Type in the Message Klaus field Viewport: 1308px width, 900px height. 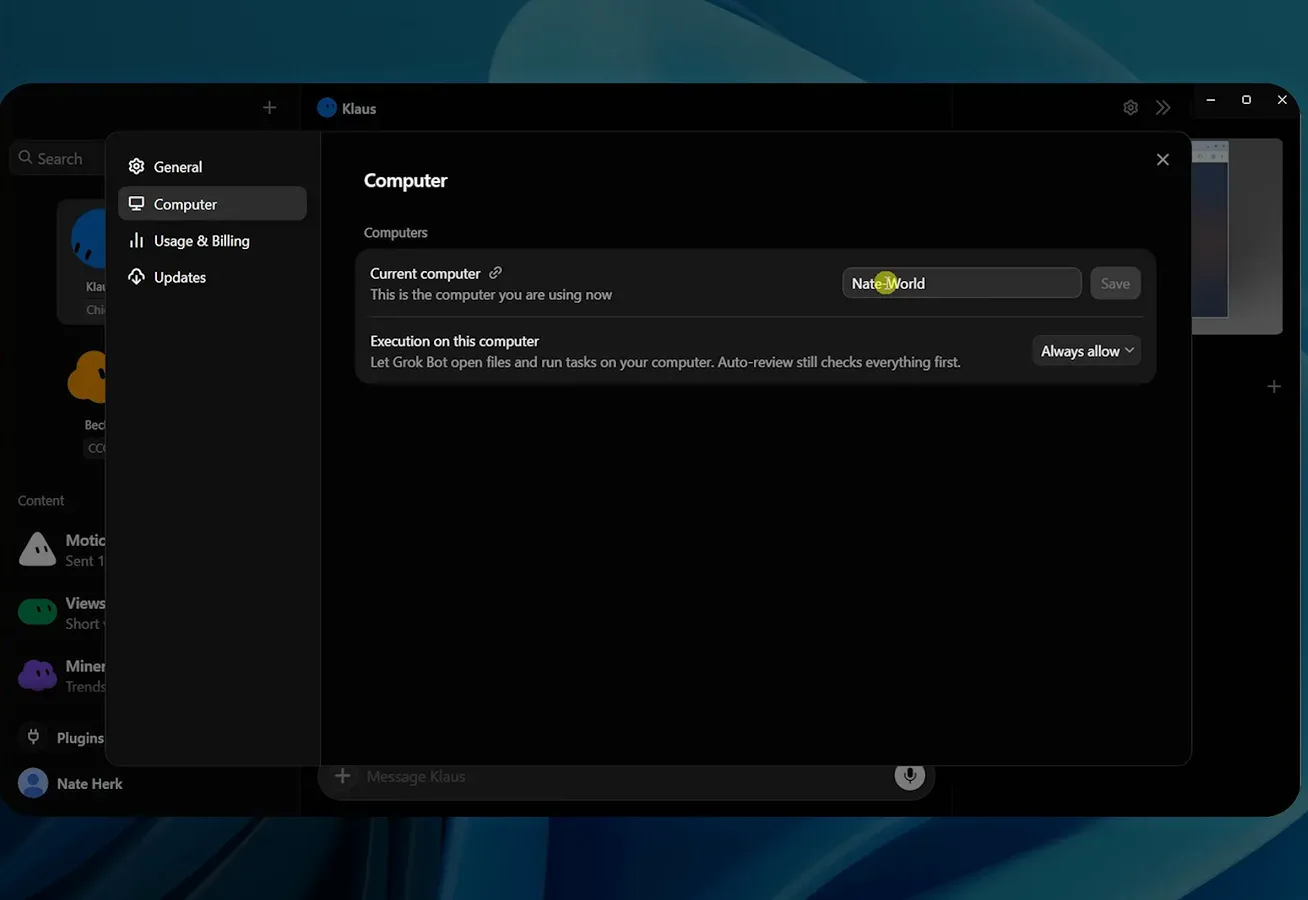[x=625, y=776]
